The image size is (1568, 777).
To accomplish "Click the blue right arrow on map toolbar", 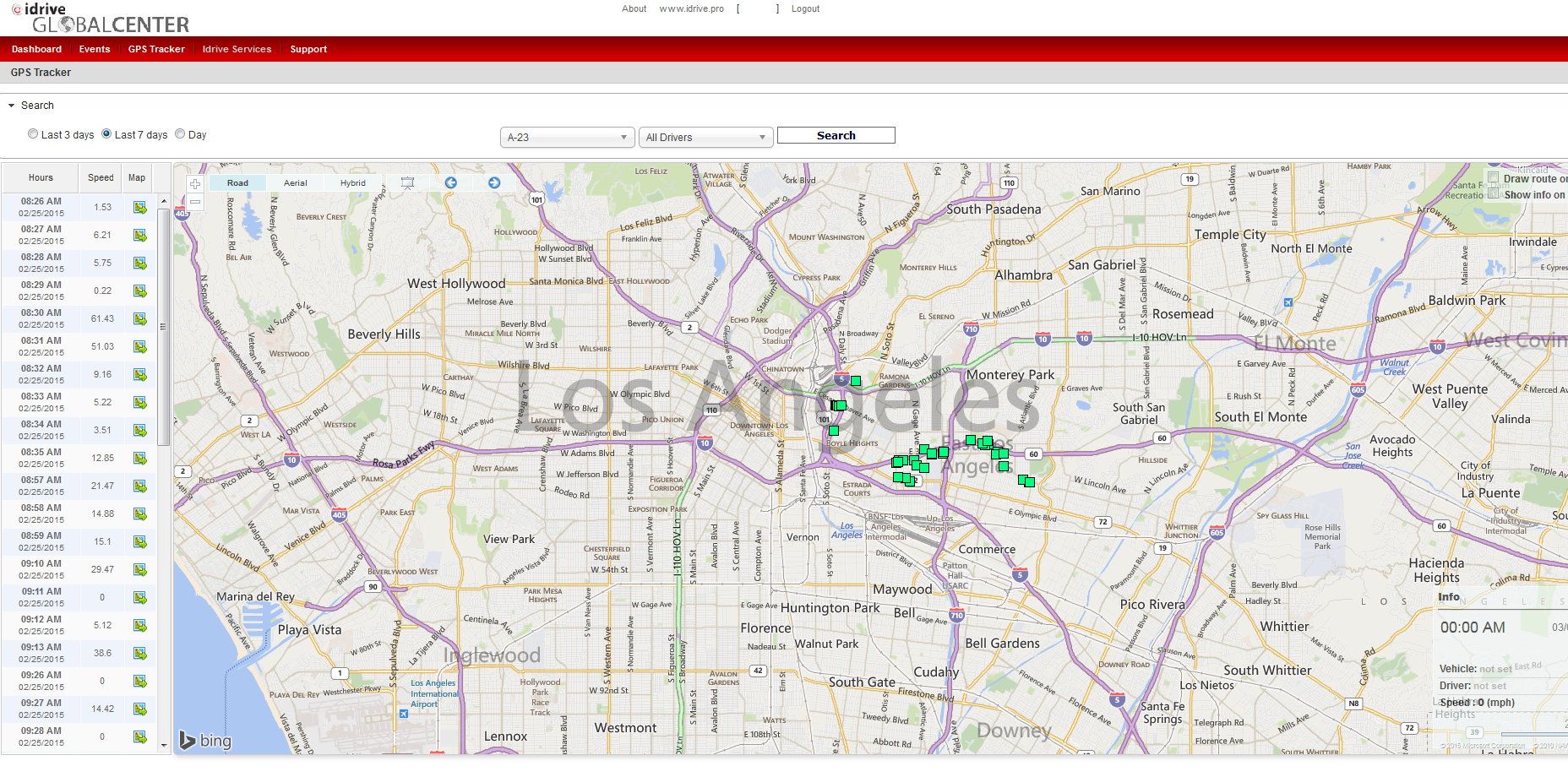I will (x=494, y=183).
